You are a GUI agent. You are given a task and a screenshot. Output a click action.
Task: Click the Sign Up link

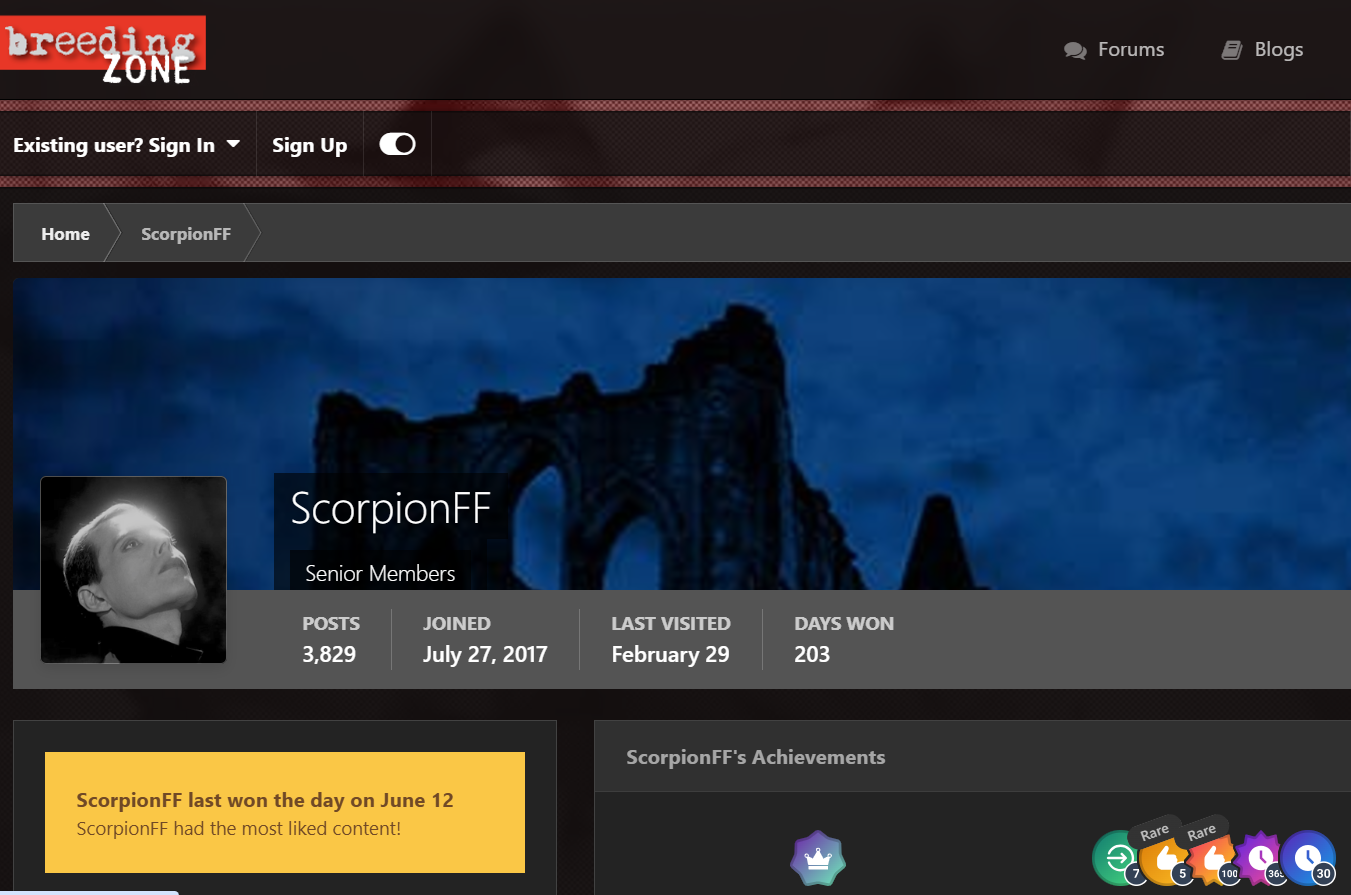pos(309,145)
